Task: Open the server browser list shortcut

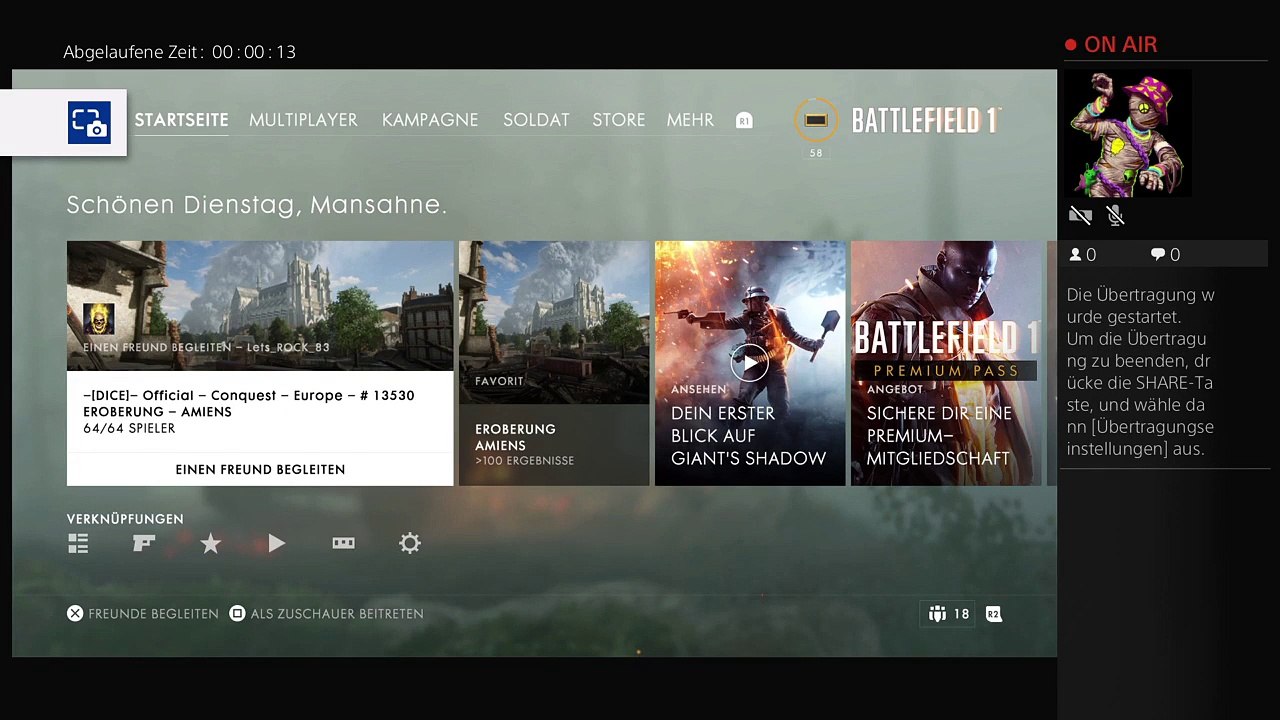Action: tap(78, 543)
